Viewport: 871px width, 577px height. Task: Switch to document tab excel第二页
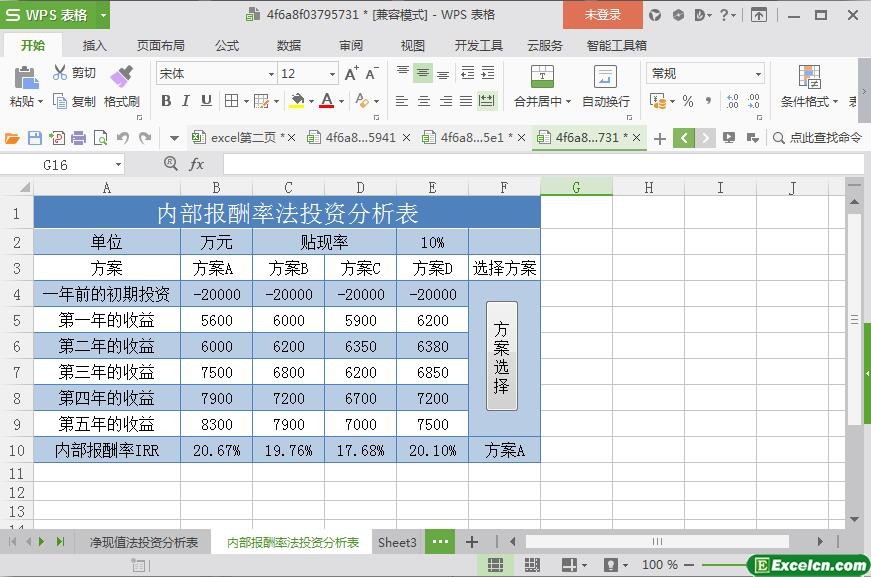tap(243, 138)
